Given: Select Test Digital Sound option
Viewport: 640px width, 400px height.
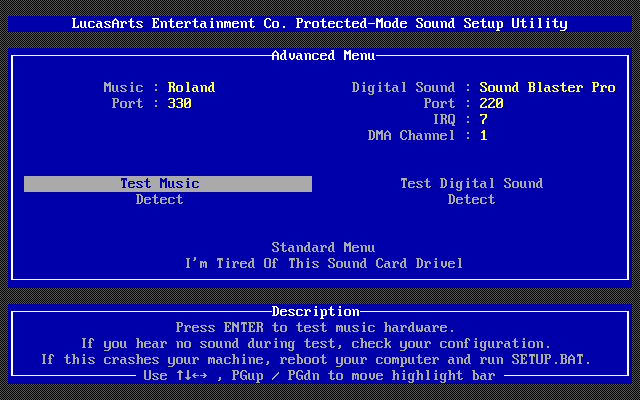Looking at the screenshot, I should (x=471, y=184).
